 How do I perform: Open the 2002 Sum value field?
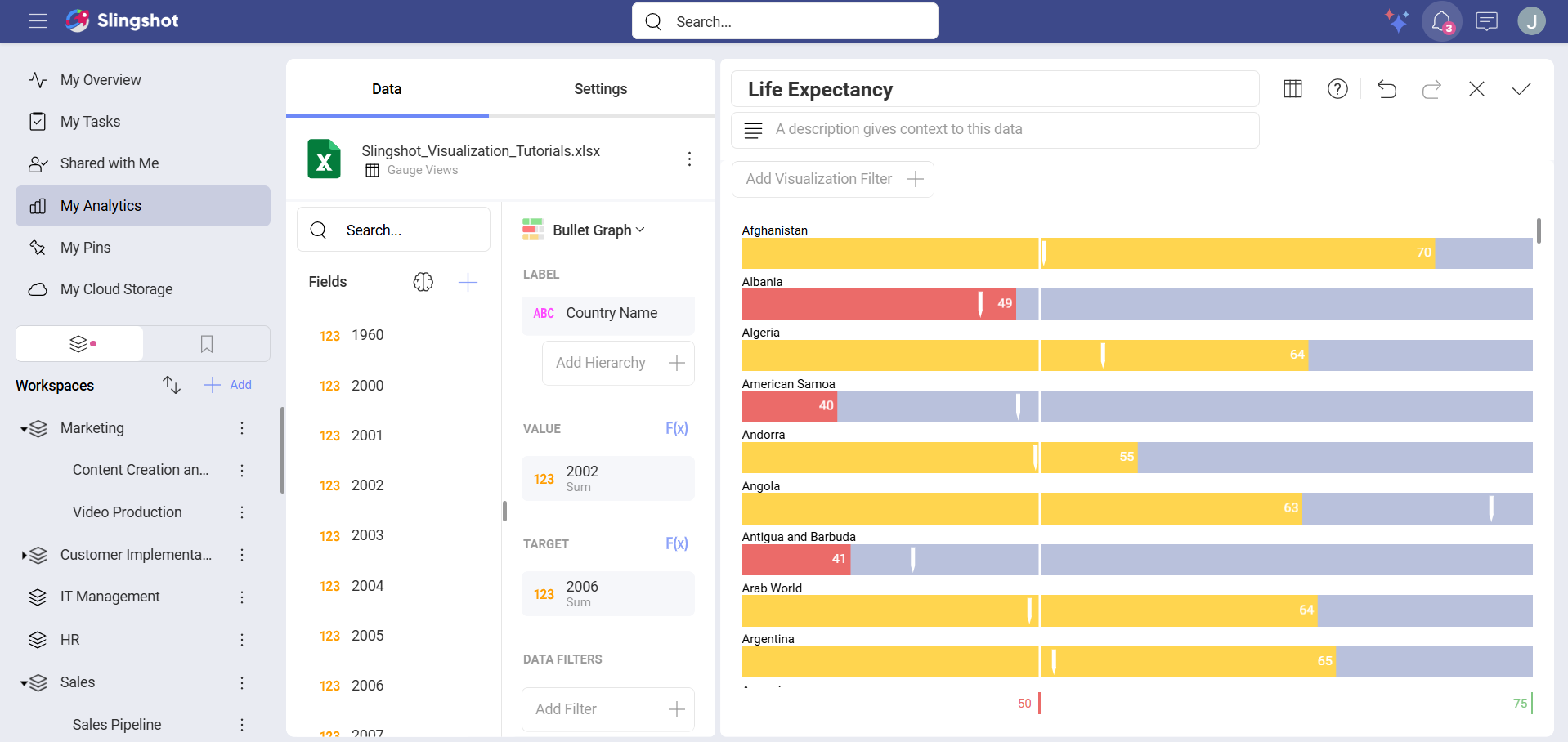click(x=608, y=478)
